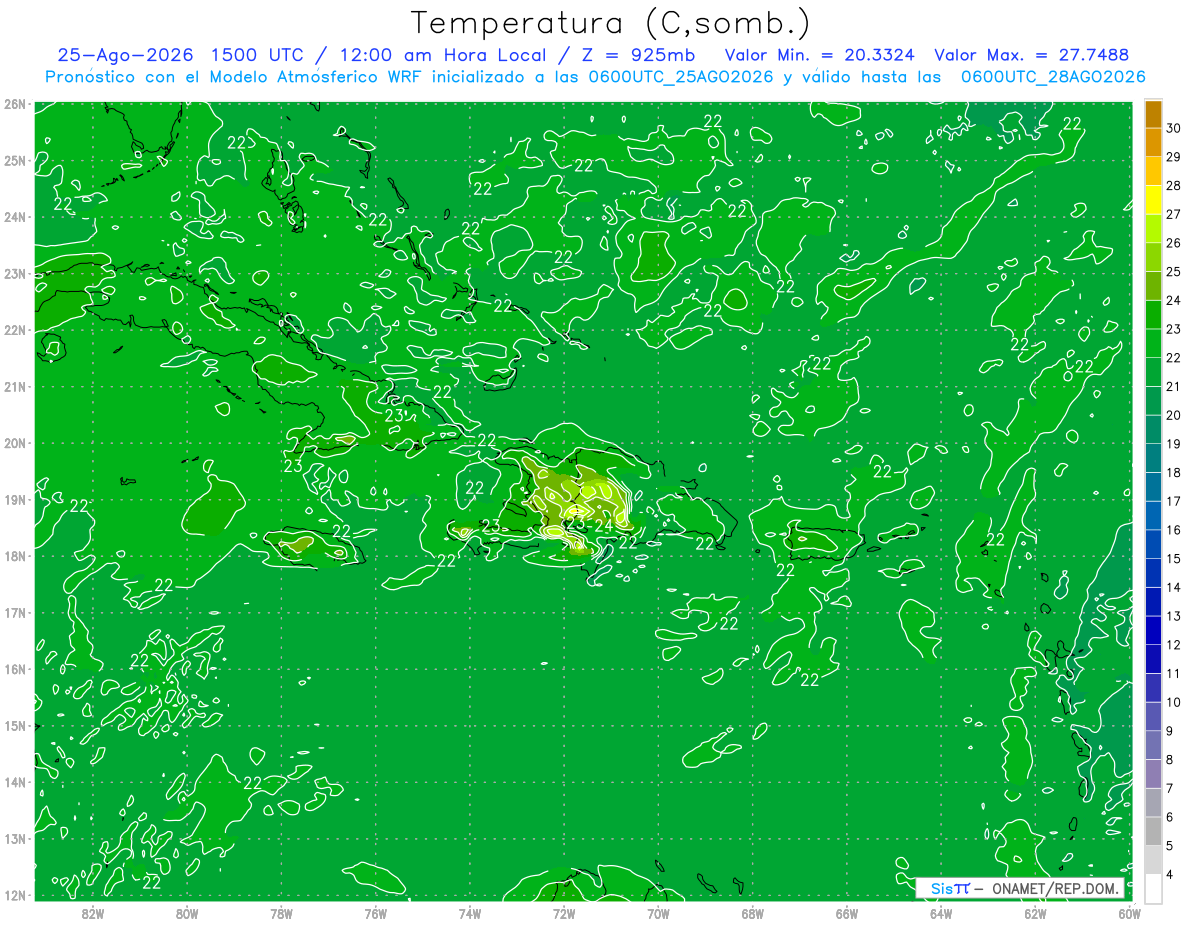This screenshot has height=927, width=1200.
Task: Click the color scale label "28"
Action: click(1173, 186)
